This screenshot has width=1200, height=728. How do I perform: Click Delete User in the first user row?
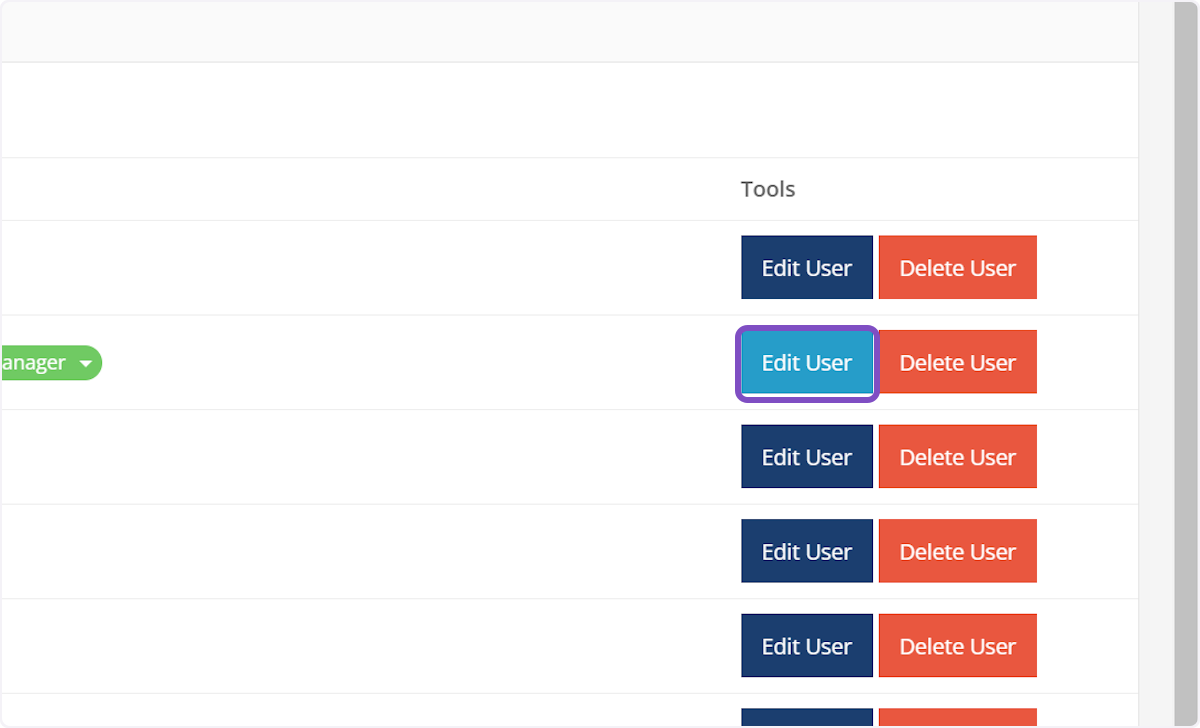click(956, 267)
